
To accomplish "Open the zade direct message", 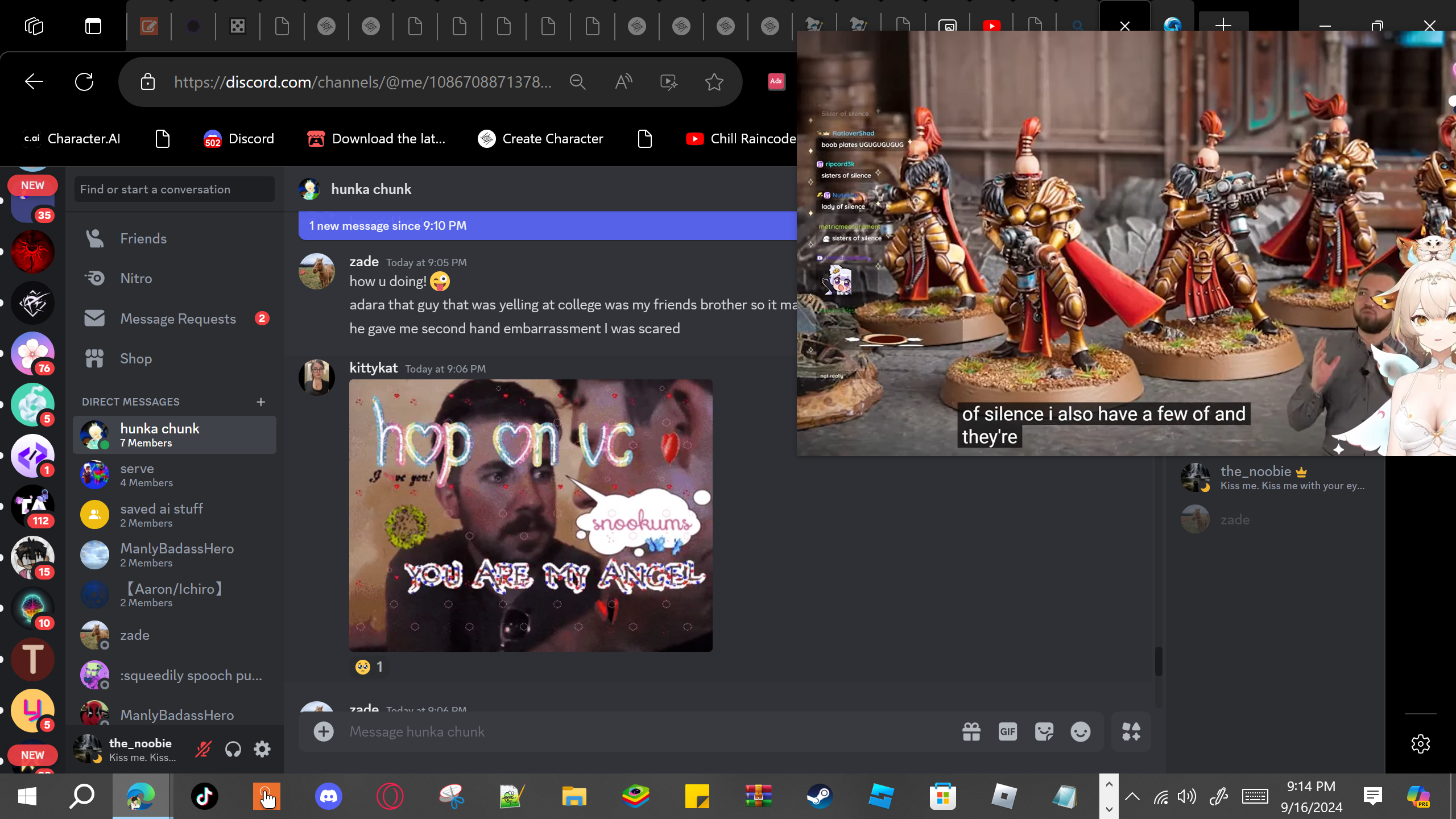I will [175, 635].
